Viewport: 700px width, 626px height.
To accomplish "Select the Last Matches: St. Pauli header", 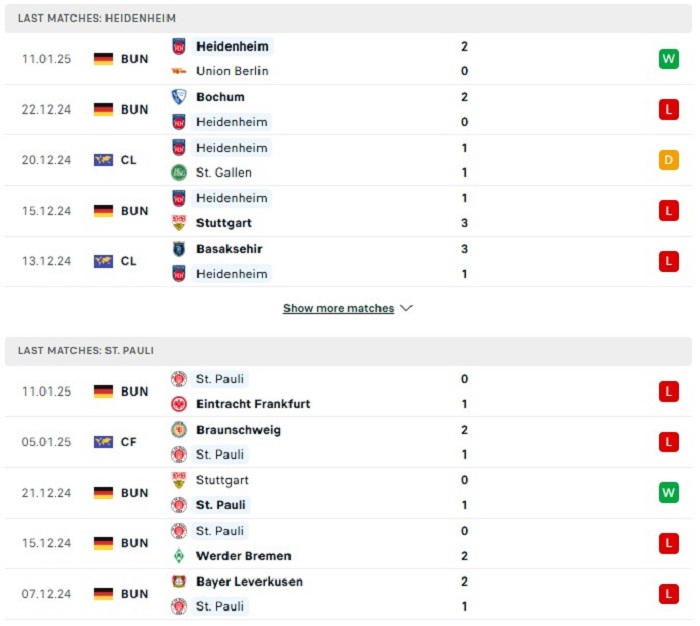I will tap(348, 351).
